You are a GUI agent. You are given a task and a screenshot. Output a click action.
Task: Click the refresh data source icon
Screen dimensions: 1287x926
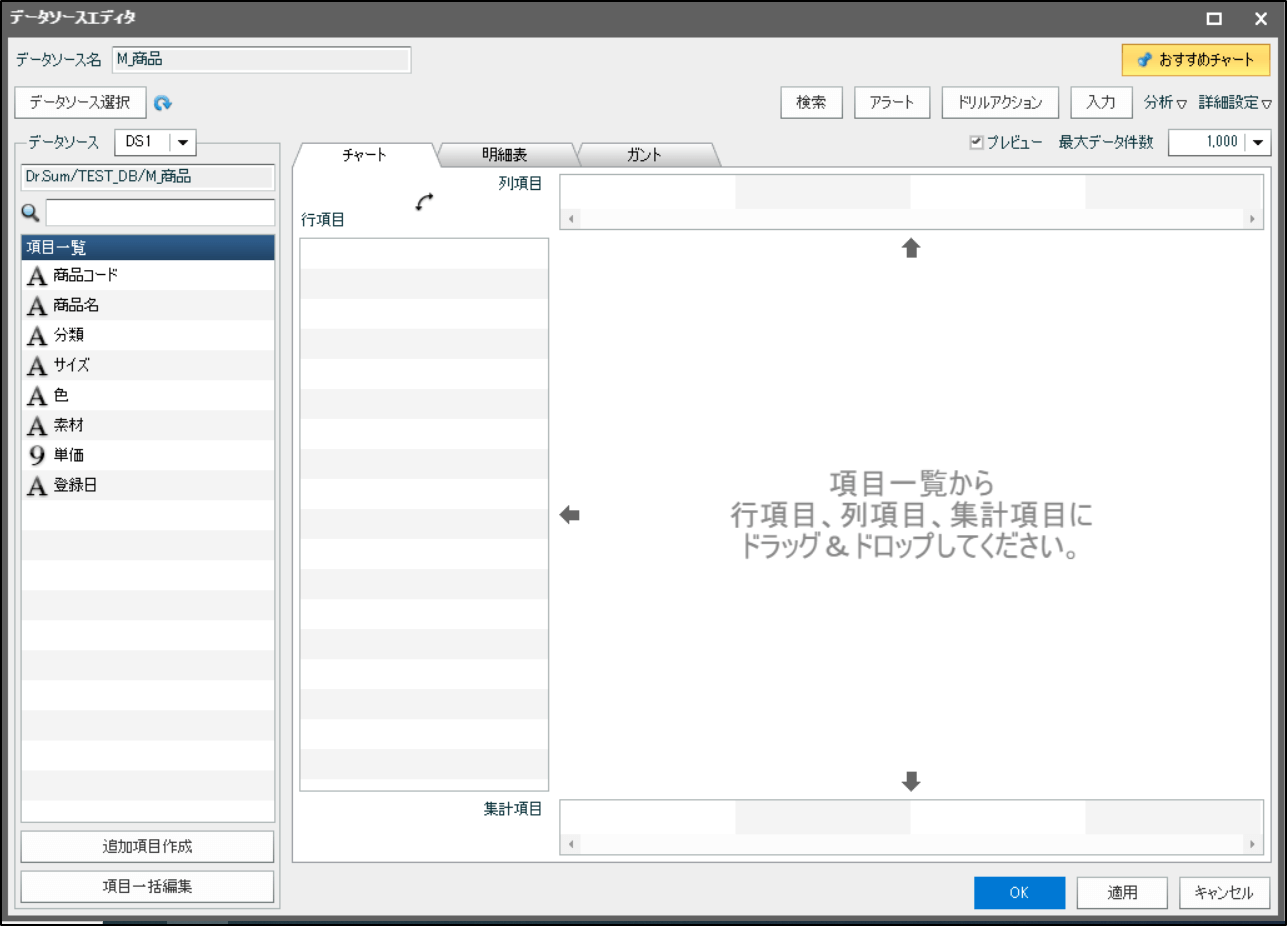(x=163, y=102)
